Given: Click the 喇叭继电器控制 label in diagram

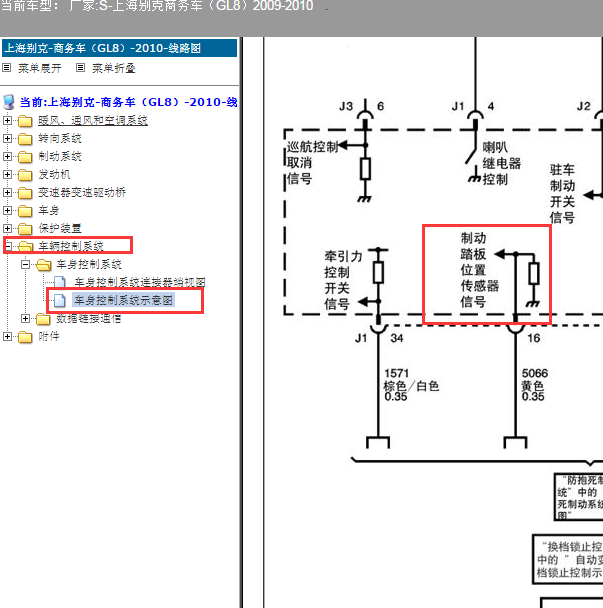Looking at the screenshot, I should 501,163.
